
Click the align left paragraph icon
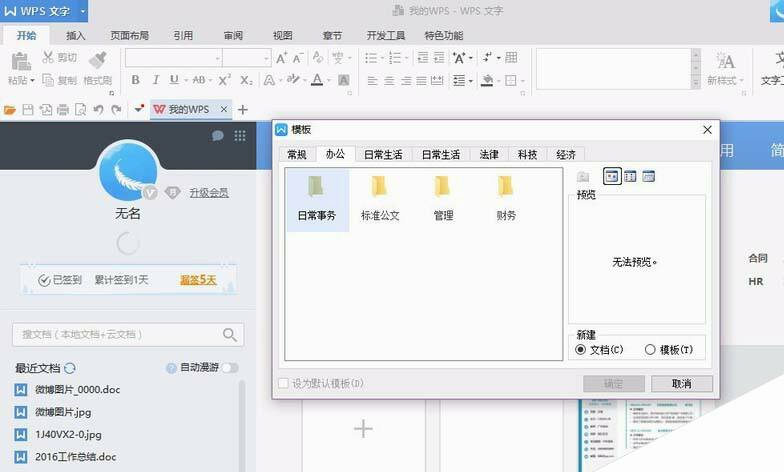coord(372,80)
